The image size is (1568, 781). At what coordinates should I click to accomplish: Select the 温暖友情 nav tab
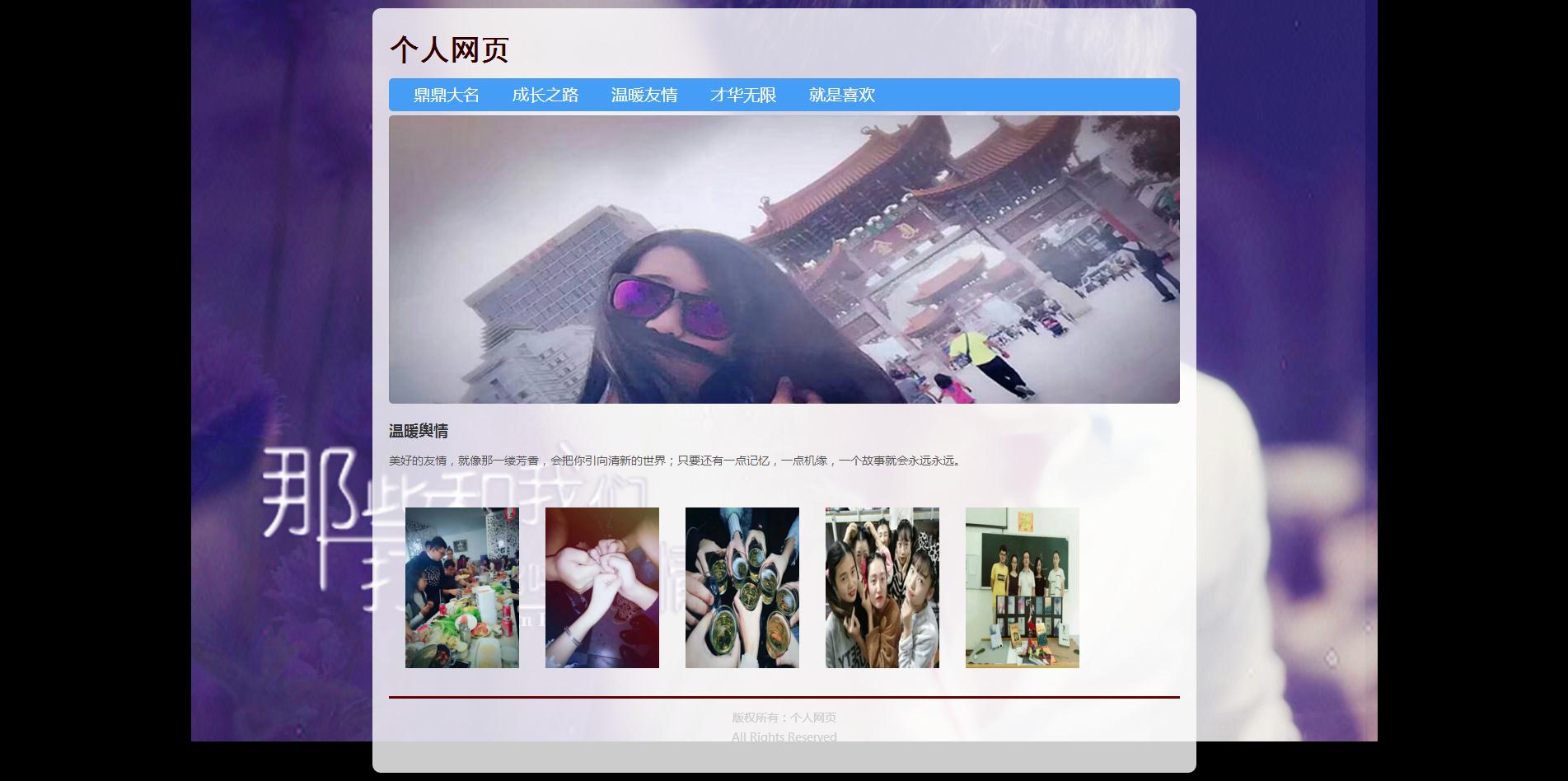[x=644, y=96]
